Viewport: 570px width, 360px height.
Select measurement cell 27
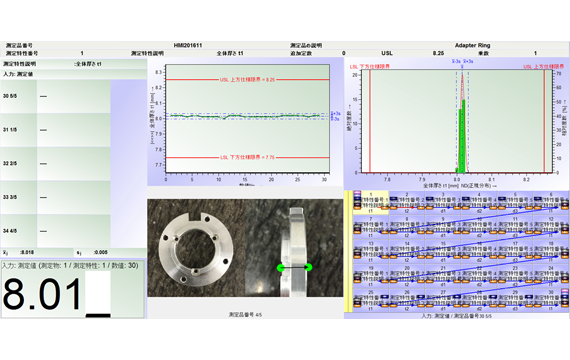pyautogui.click(x=443, y=300)
